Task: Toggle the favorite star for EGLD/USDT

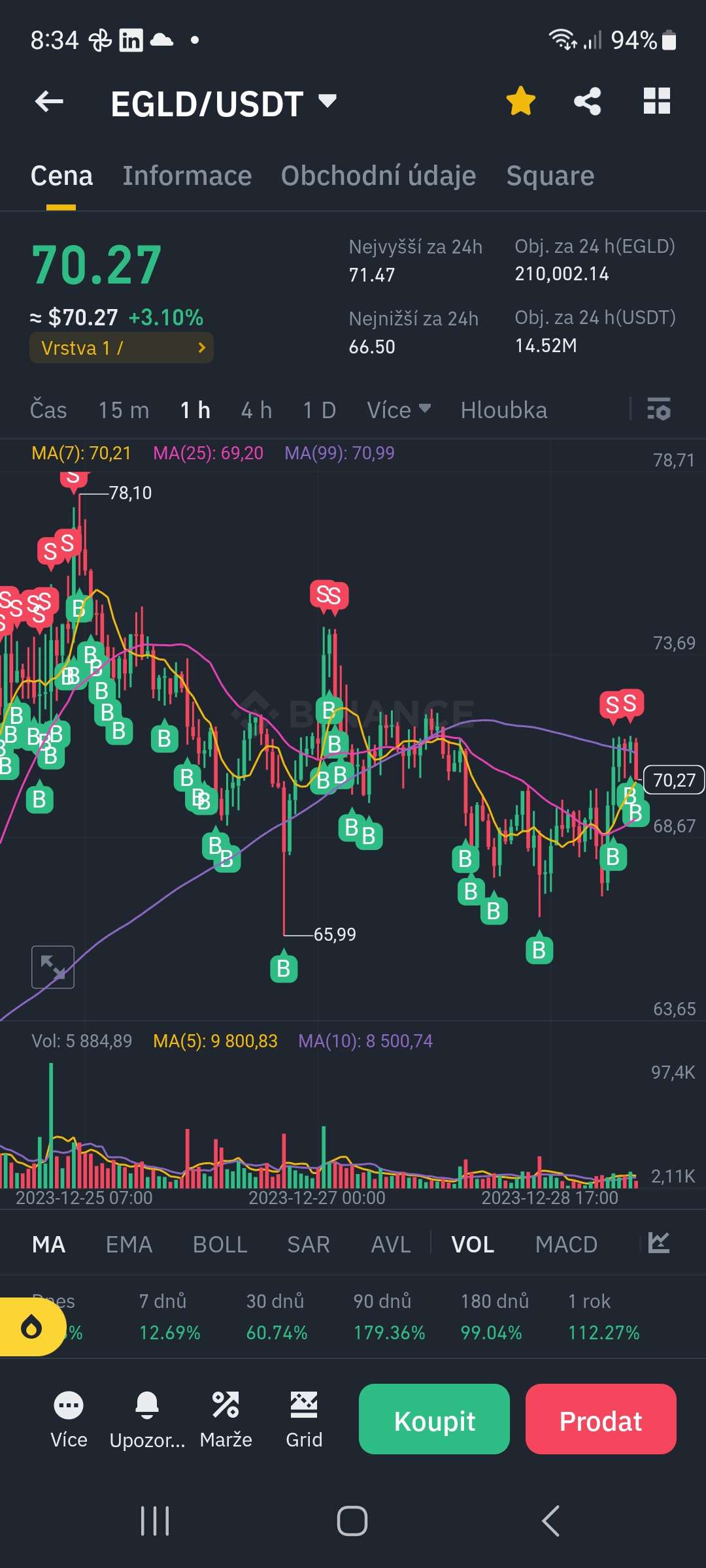Action: pyautogui.click(x=520, y=102)
